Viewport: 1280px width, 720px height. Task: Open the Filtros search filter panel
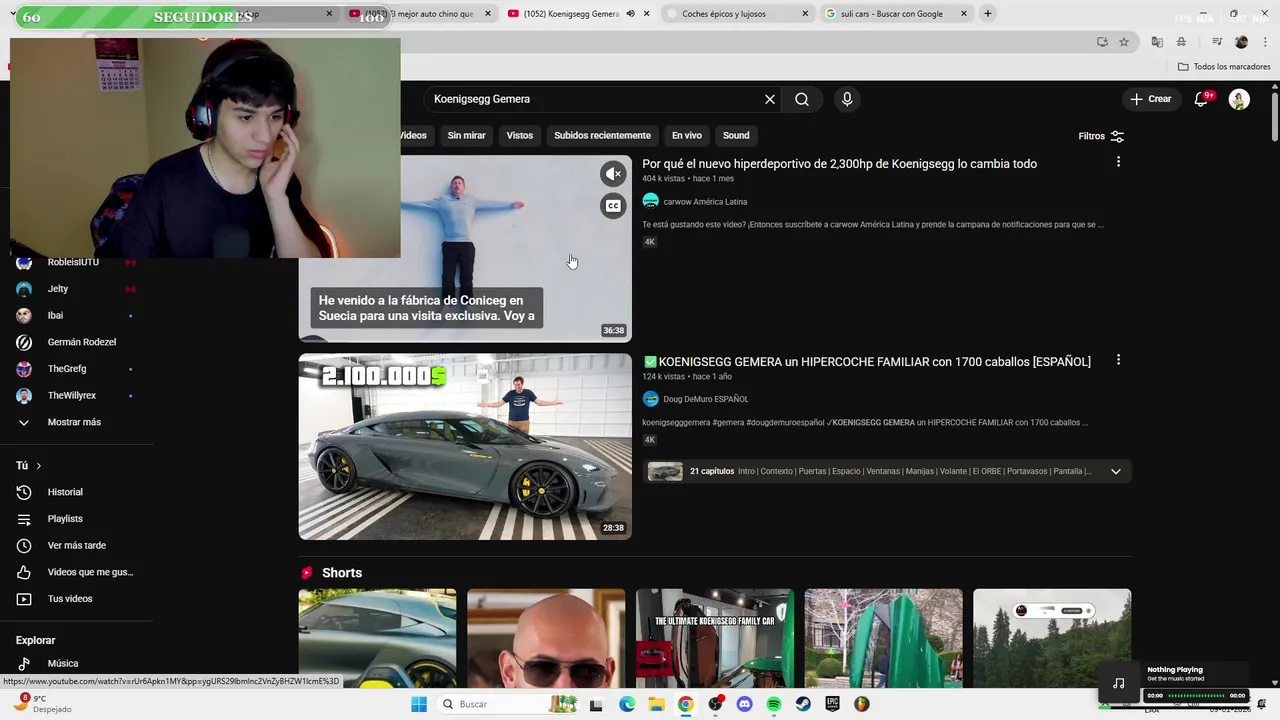tap(1101, 136)
